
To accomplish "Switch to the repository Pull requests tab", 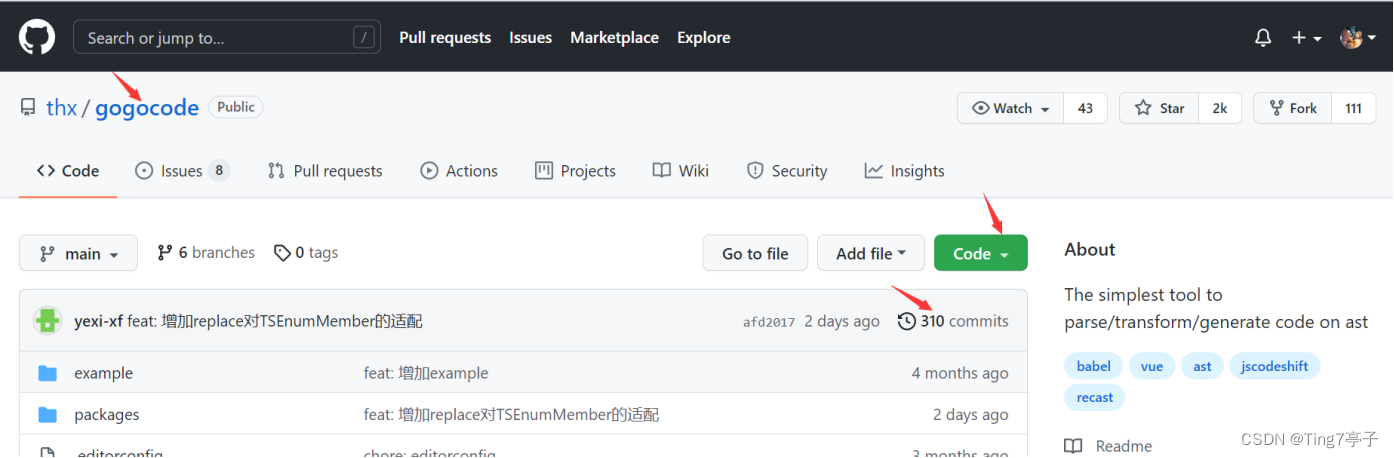I will 325,171.
